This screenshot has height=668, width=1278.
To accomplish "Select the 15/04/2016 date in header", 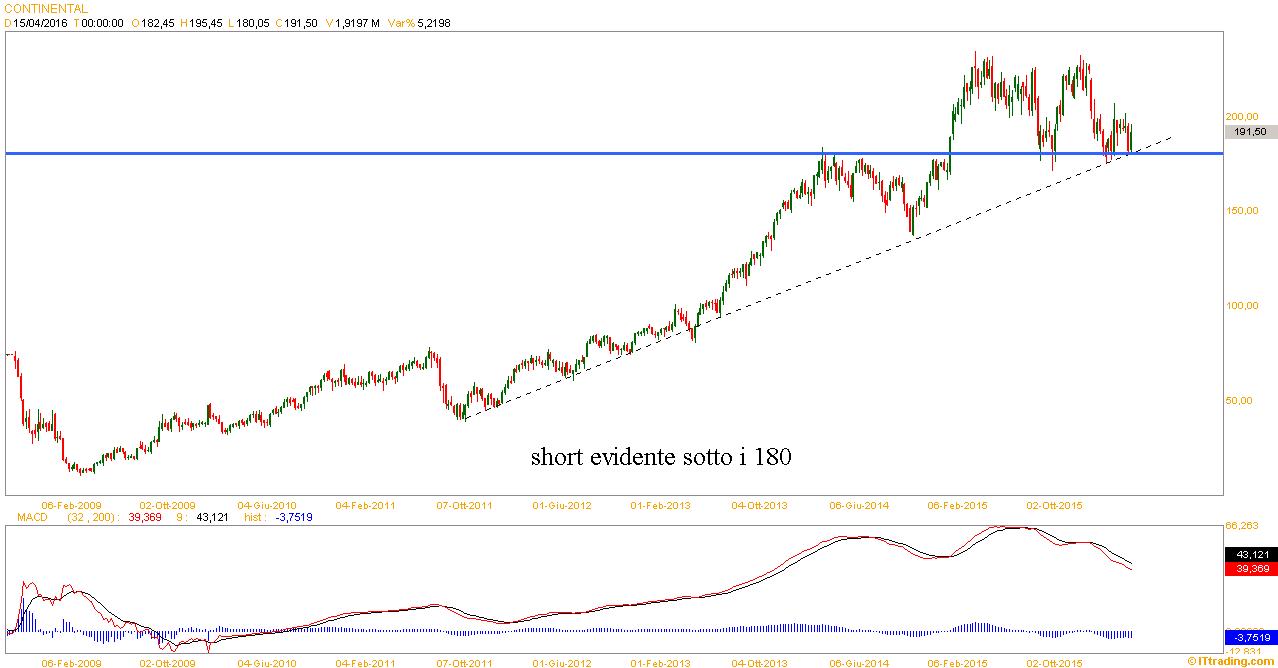I will [x=41, y=22].
